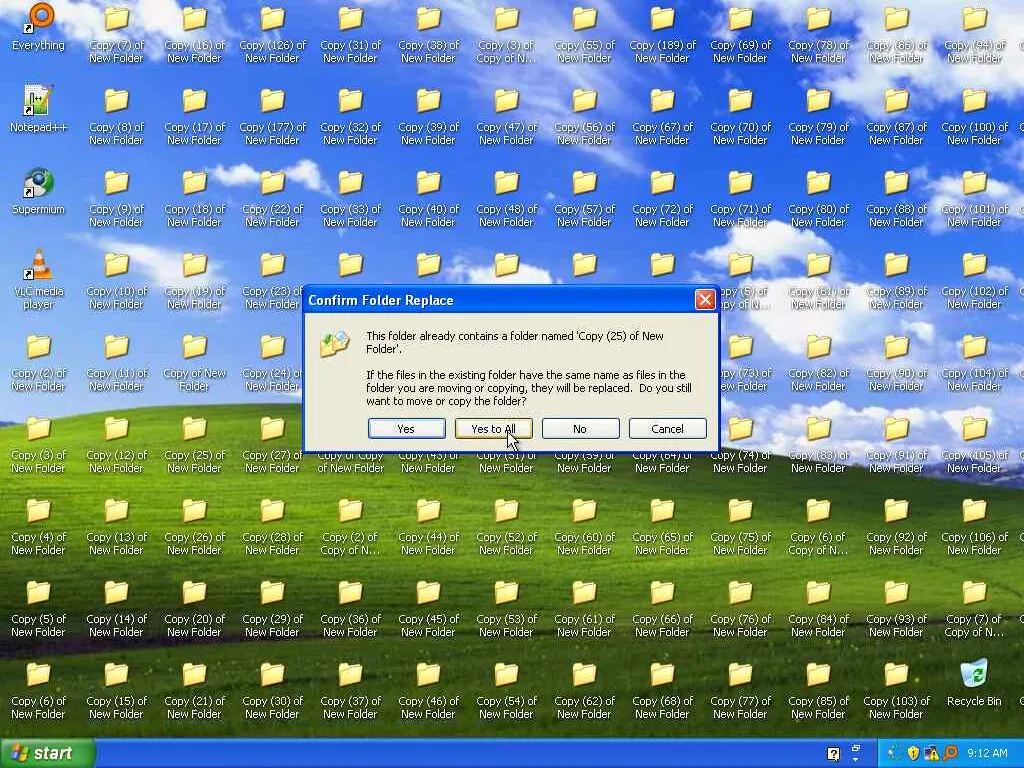This screenshot has height=768, width=1024.
Task: Select folder Copy (92) of New Folder
Action: pos(896,528)
